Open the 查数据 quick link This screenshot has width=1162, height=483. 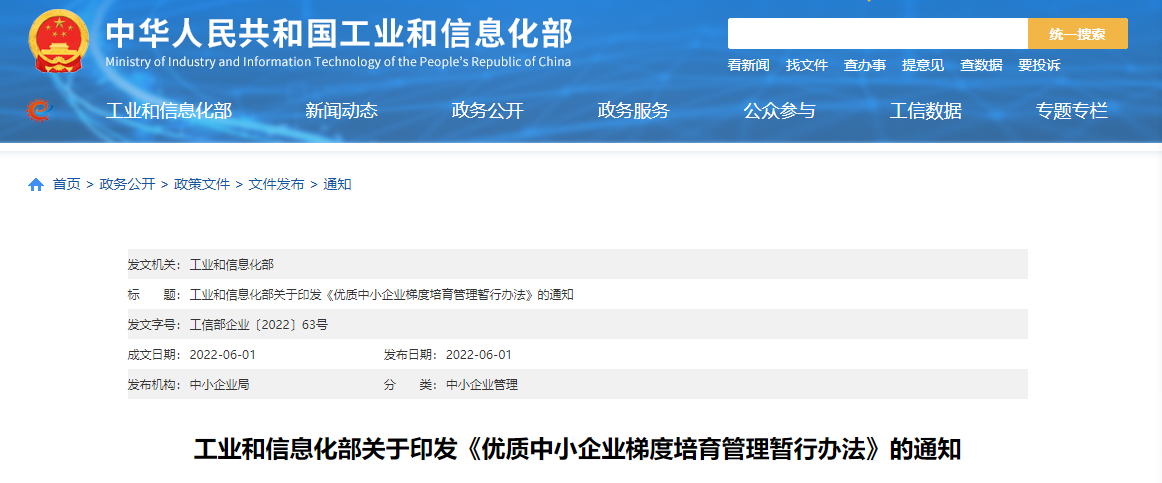pos(981,65)
